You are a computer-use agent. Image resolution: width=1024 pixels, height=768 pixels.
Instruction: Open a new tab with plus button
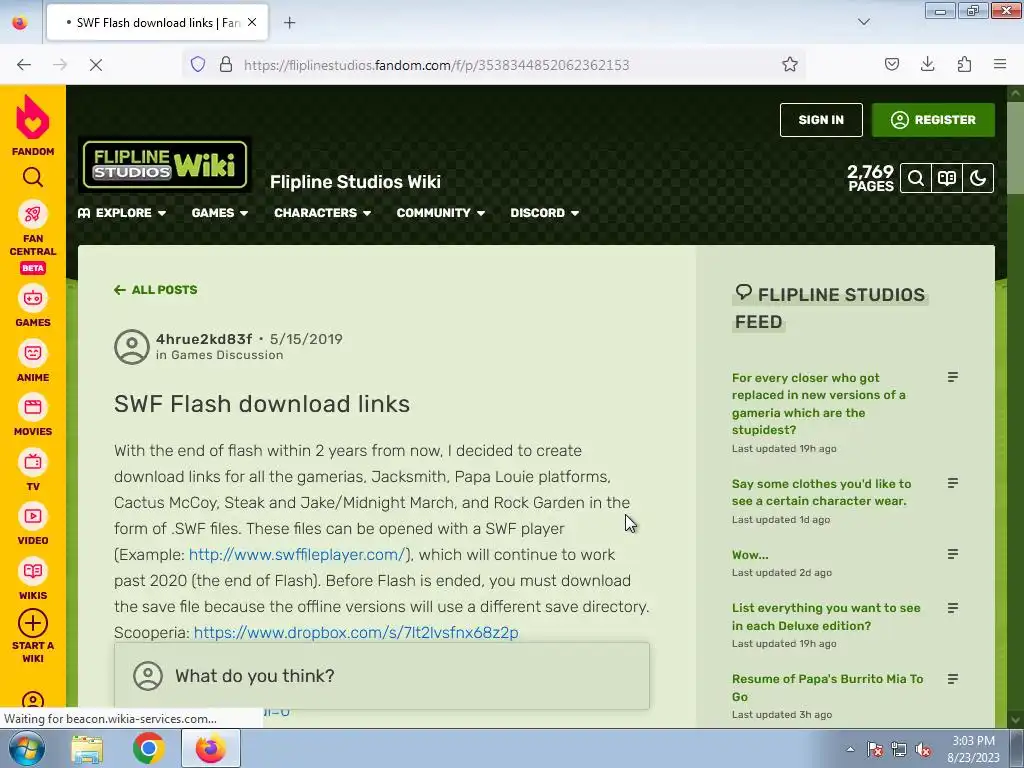coord(290,23)
